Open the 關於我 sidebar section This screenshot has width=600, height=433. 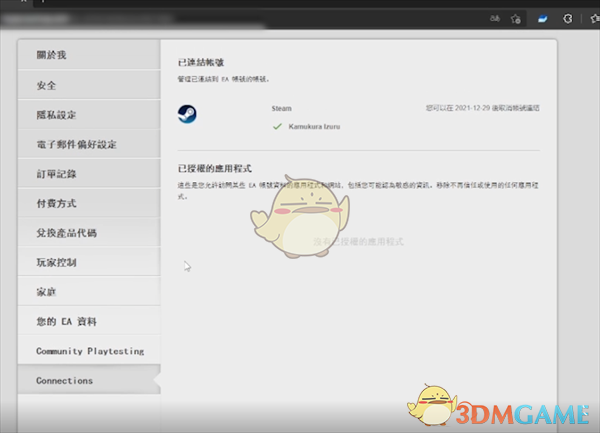89,55
